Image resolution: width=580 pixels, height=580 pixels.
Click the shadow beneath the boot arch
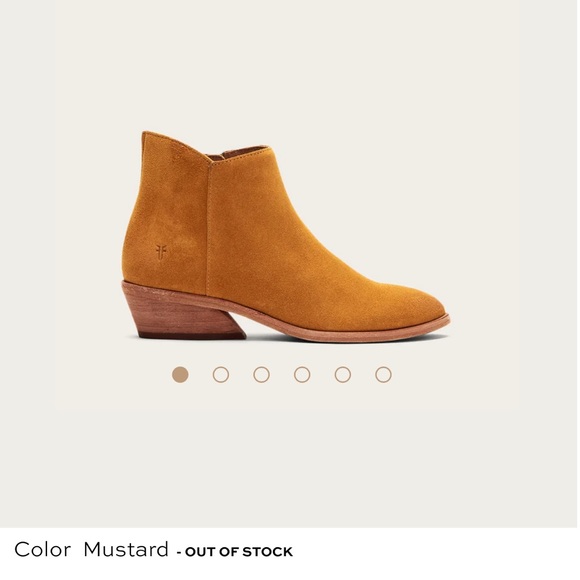(x=266, y=337)
